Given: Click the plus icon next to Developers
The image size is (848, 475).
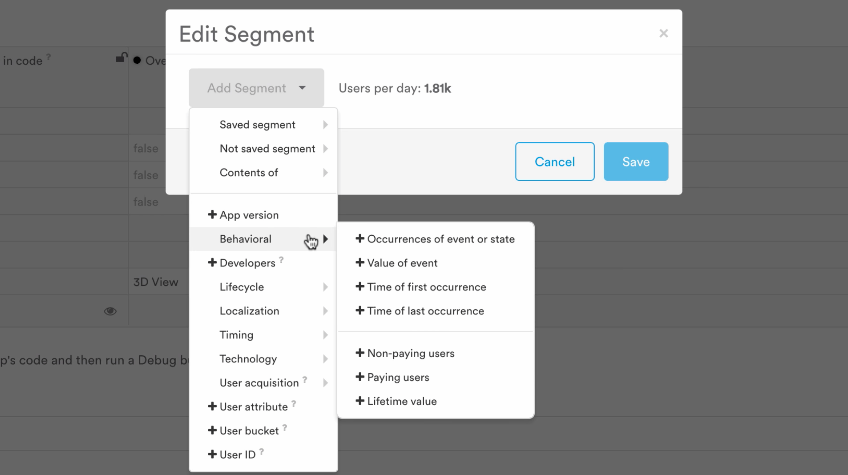Looking at the screenshot, I should [212, 263].
